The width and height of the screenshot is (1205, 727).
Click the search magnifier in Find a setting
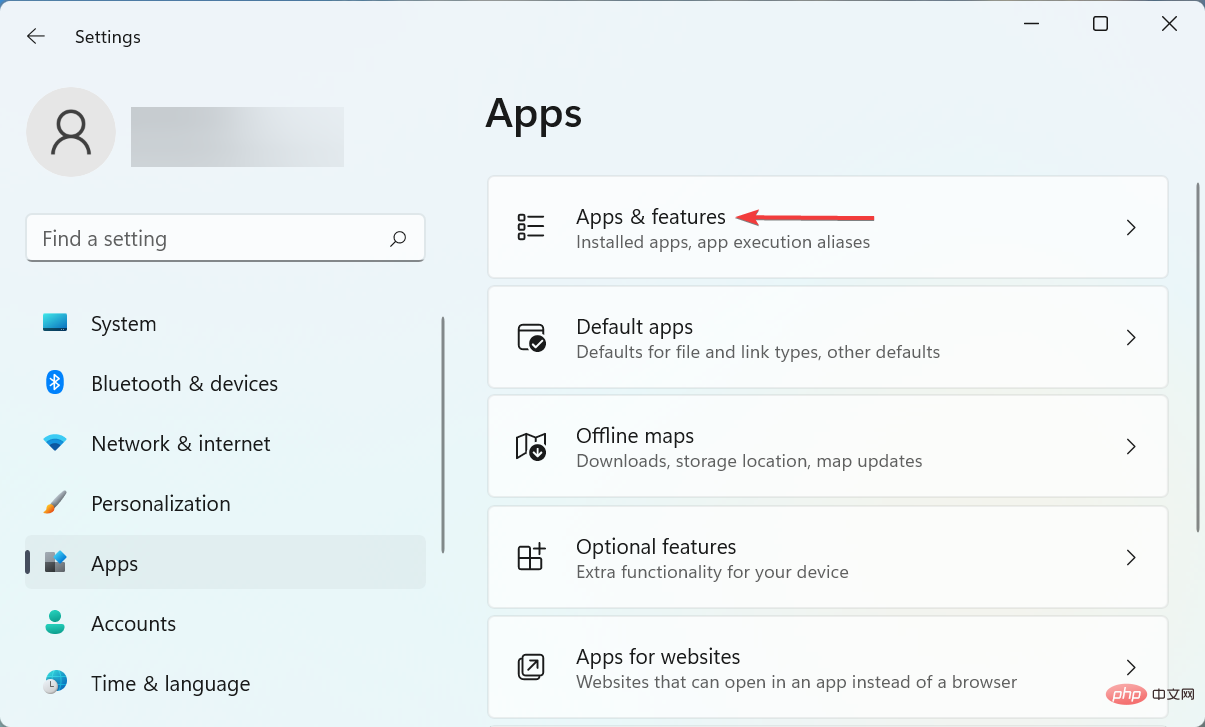pos(397,238)
